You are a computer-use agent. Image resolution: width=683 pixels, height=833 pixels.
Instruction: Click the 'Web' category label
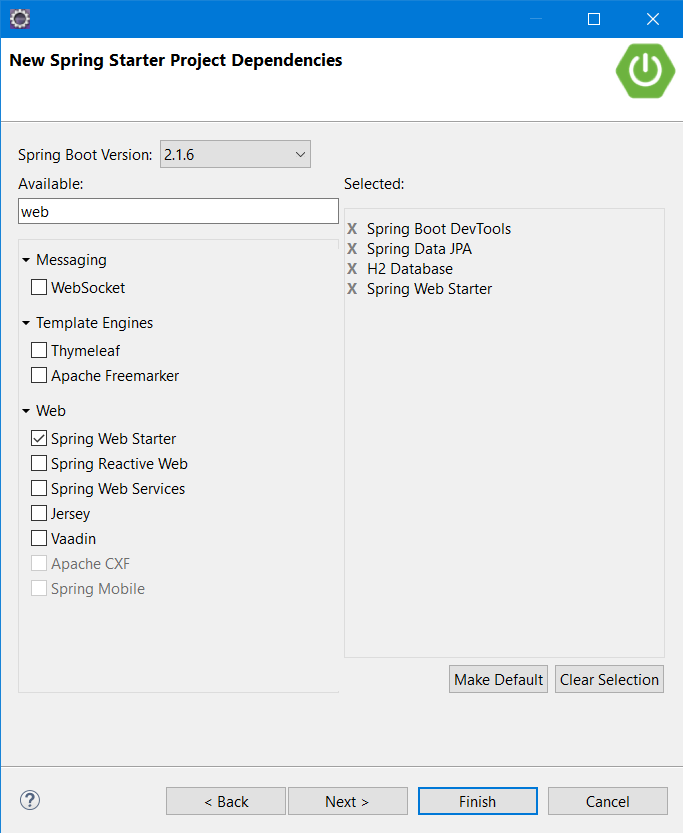(x=51, y=411)
